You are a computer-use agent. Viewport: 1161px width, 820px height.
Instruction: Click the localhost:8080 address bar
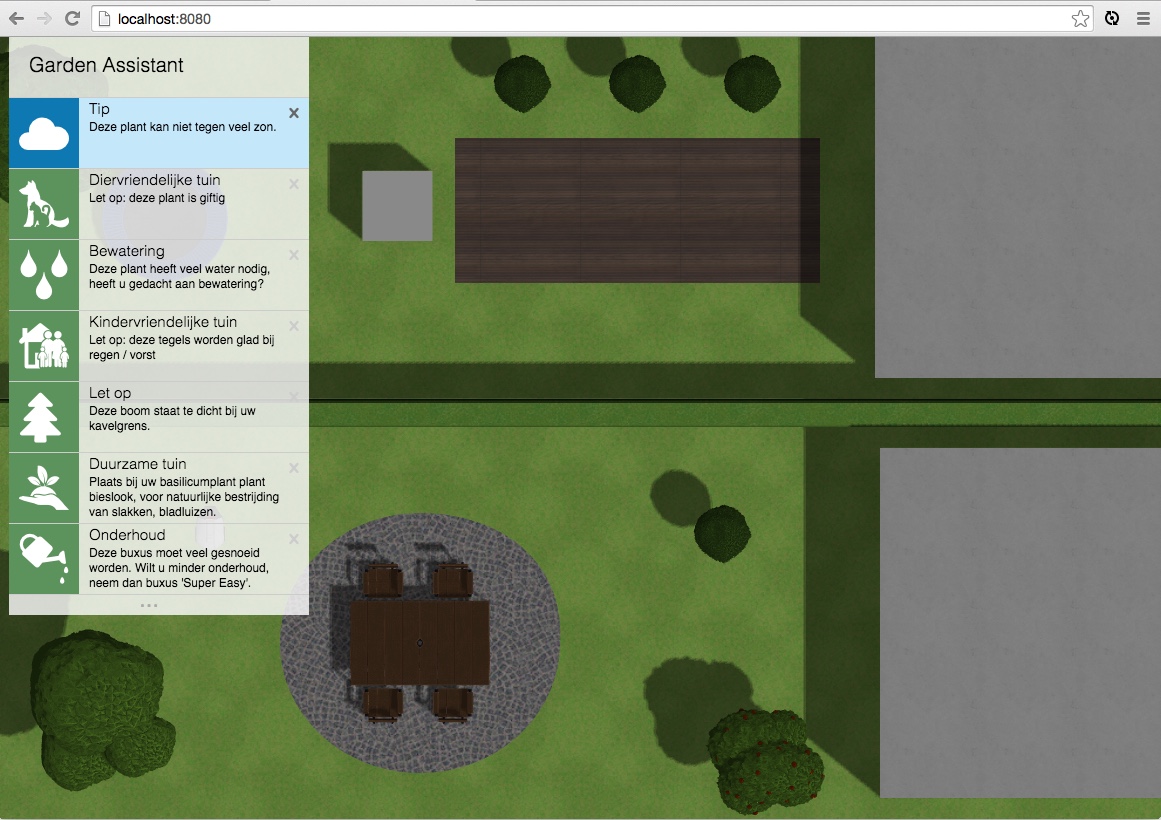580,18
